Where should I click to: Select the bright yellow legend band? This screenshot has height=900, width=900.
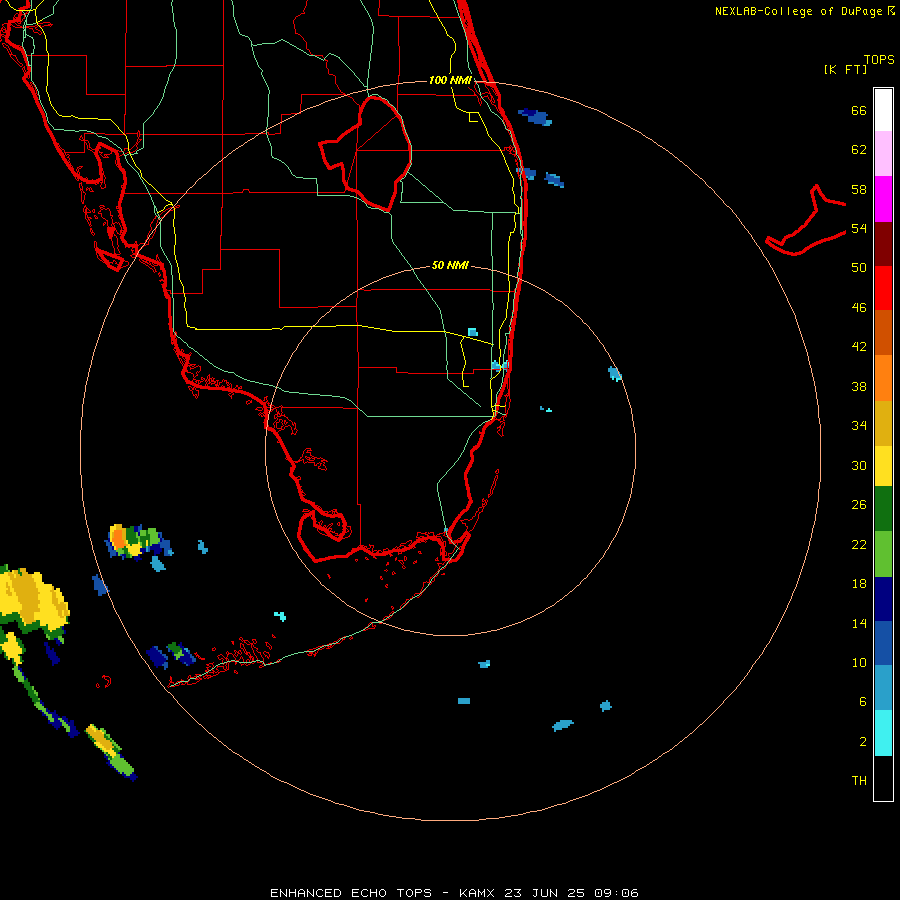(x=883, y=466)
